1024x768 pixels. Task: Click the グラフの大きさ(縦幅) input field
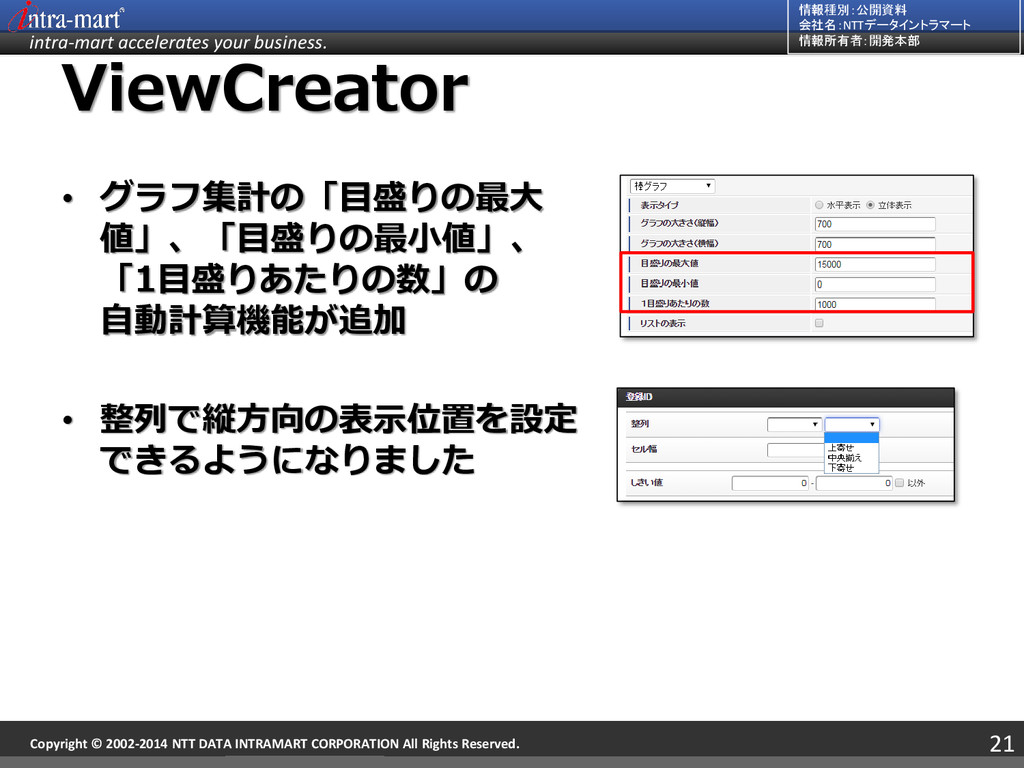coord(875,224)
